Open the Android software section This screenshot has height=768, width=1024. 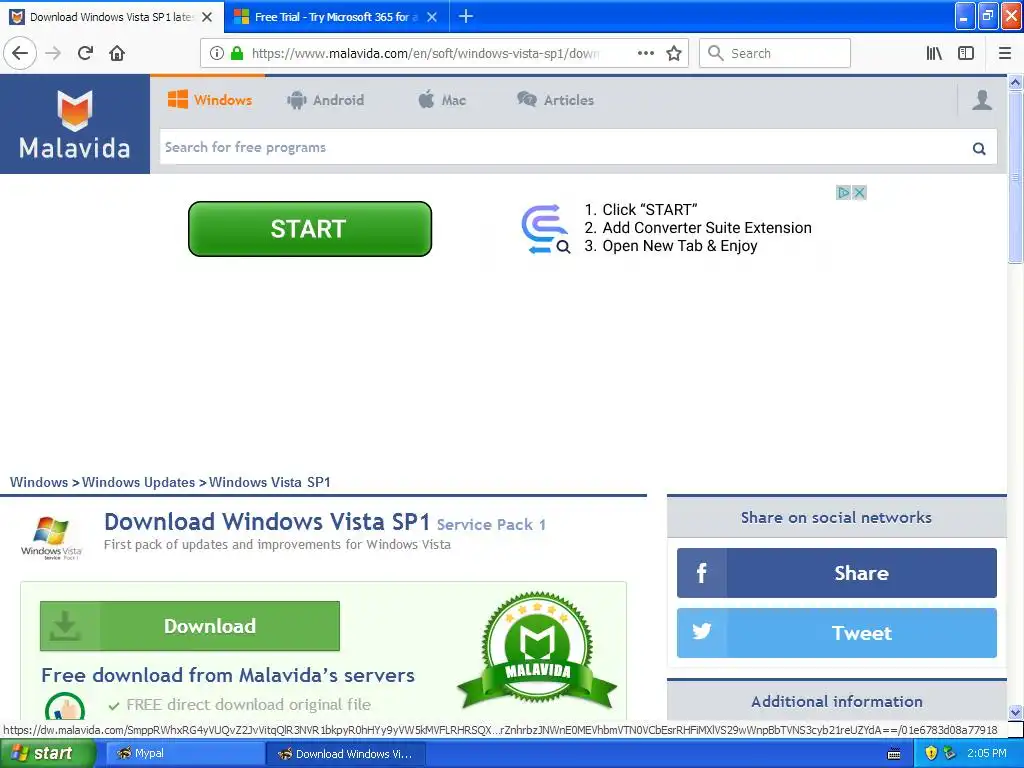click(325, 100)
